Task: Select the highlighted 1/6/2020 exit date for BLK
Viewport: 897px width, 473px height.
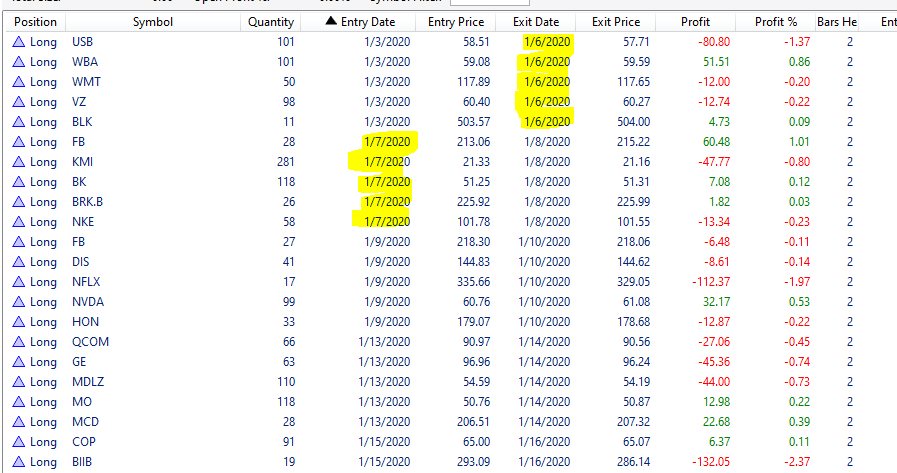Action: 547,122
